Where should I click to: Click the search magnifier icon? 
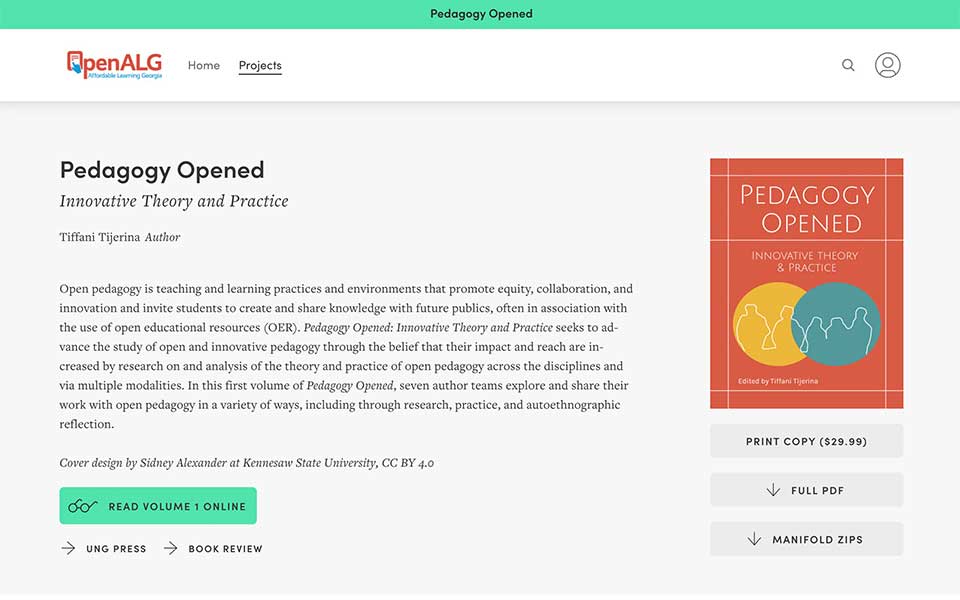pos(848,65)
